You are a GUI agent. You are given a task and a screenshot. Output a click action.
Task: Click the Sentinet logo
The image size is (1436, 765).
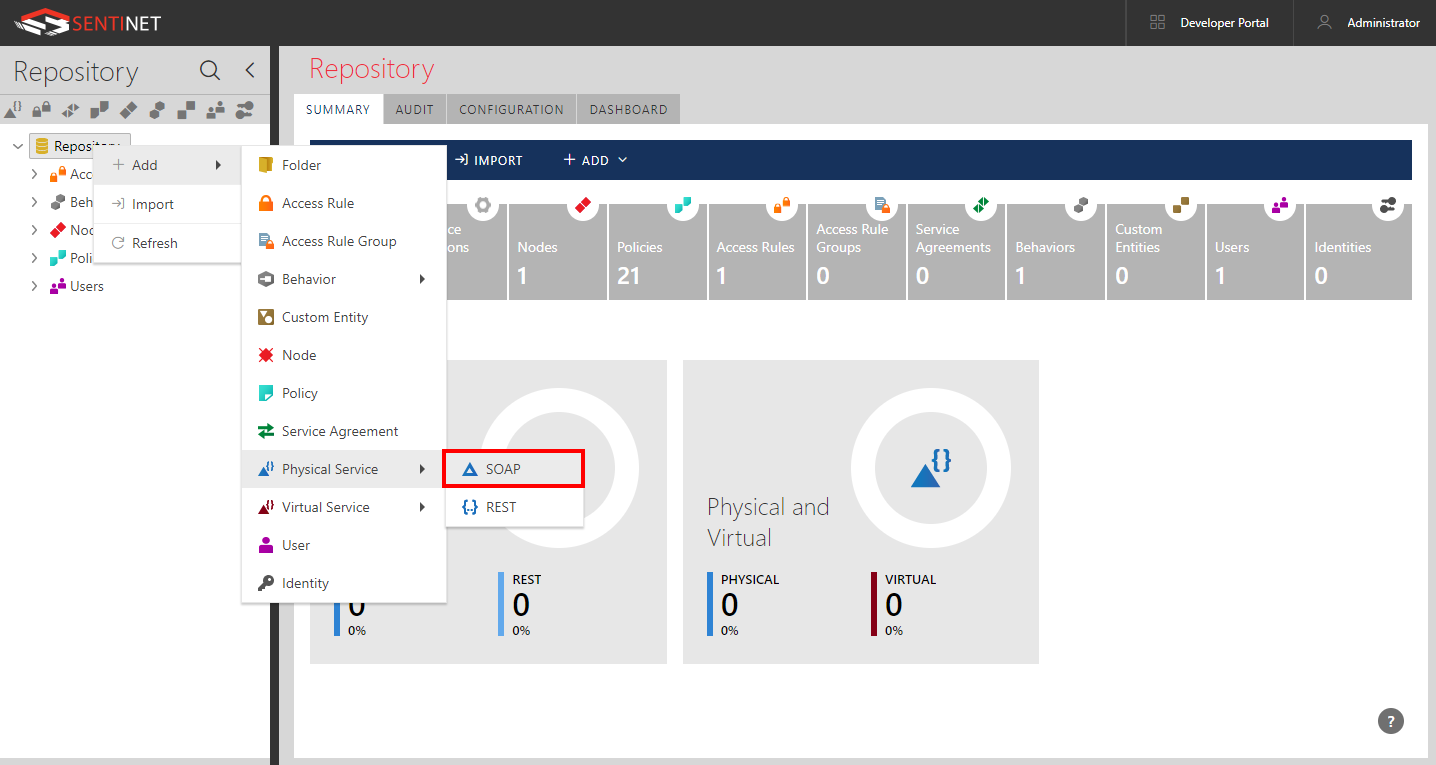pos(88,22)
